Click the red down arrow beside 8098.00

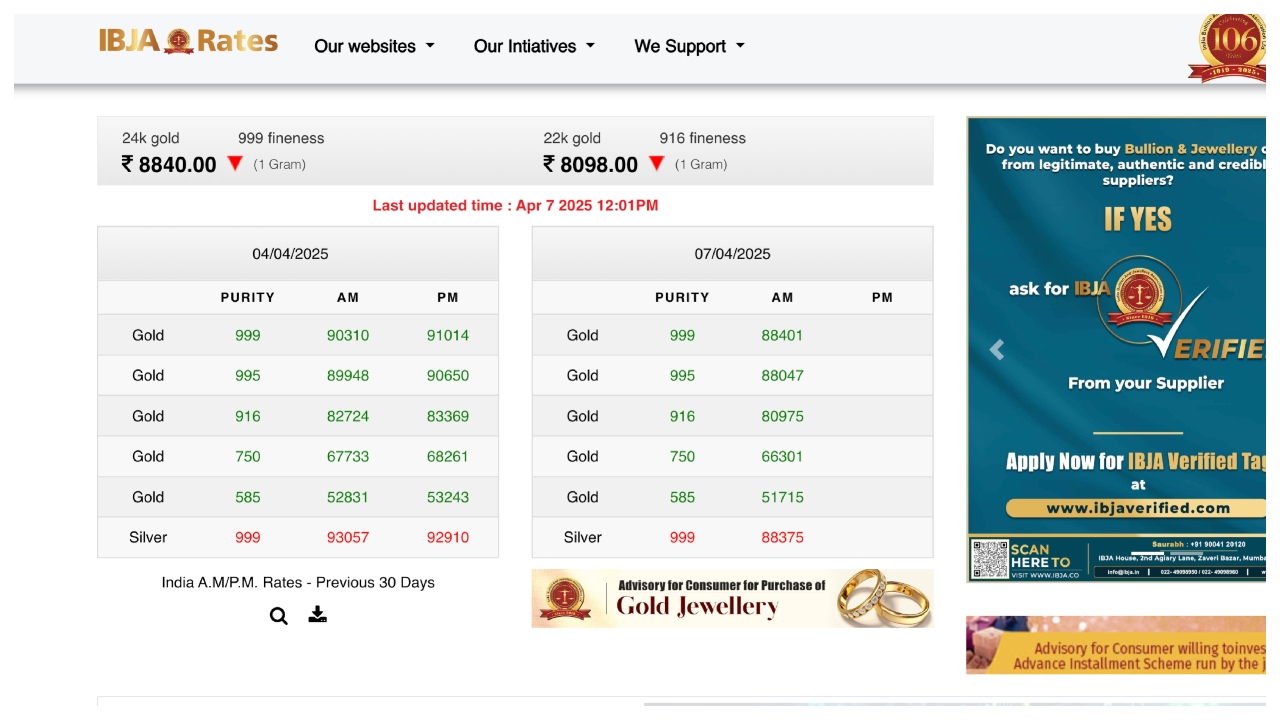click(x=657, y=164)
